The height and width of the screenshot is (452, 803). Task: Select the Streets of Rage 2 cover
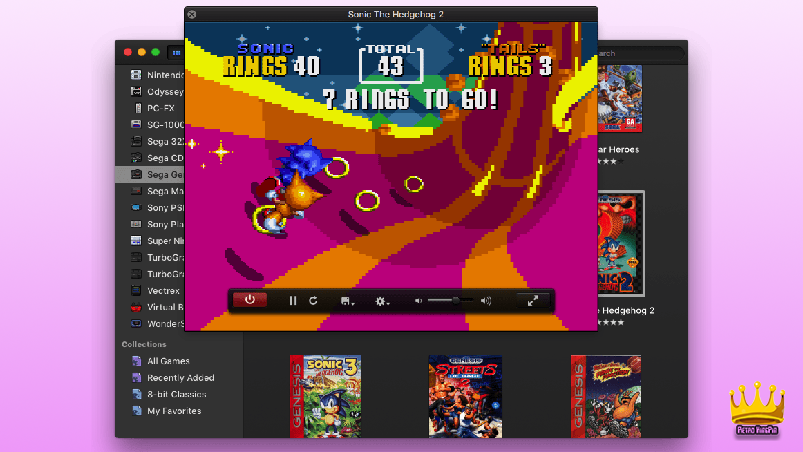click(465, 396)
